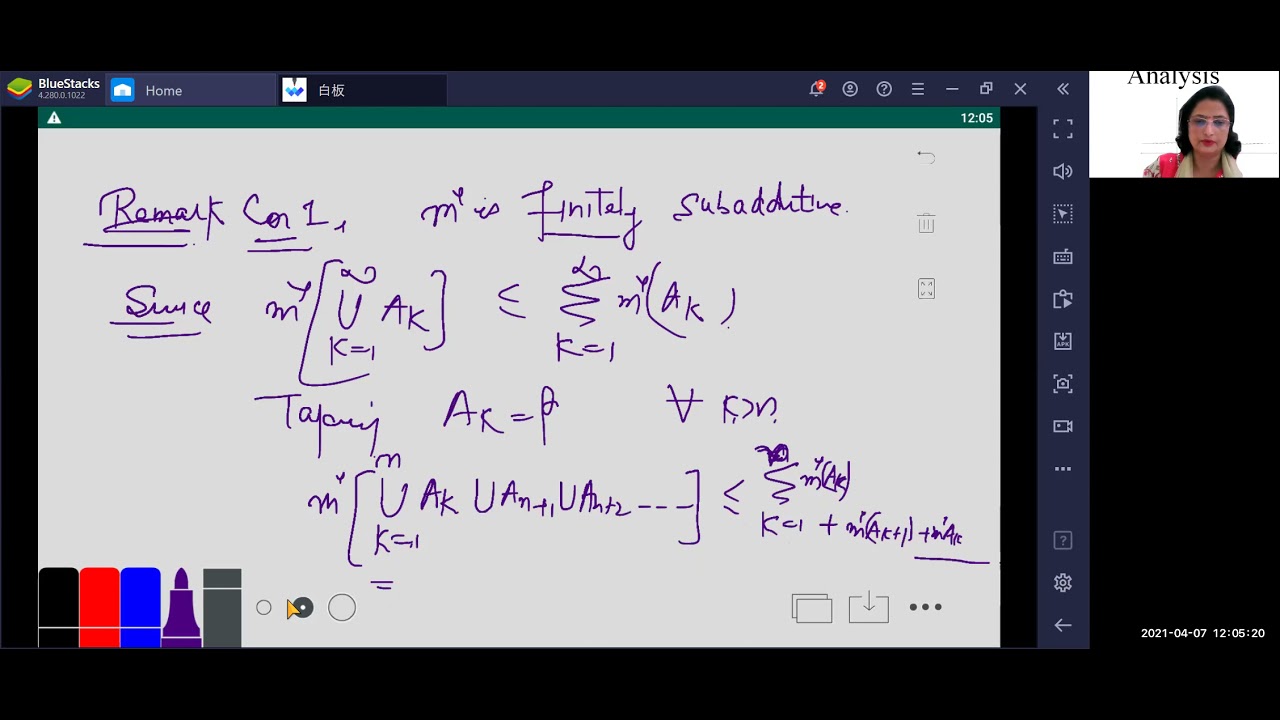Toggle the cursor lock icon in sidebar
Viewport: 1280px width, 720px height.
point(1063,214)
